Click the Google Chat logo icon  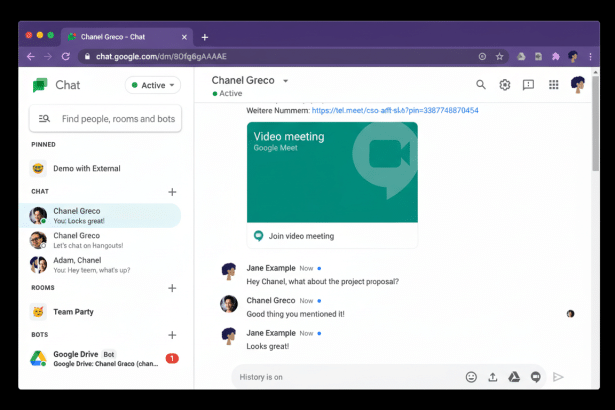pos(40,85)
